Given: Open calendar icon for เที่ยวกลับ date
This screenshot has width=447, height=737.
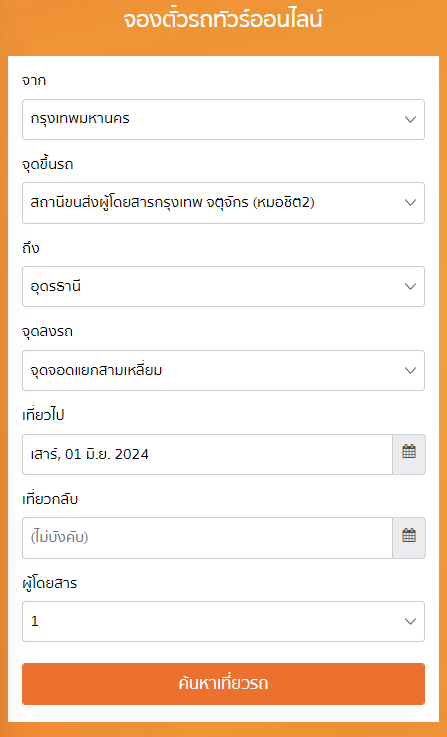Looking at the screenshot, I should pyautogui.click(x=409, y=538).
